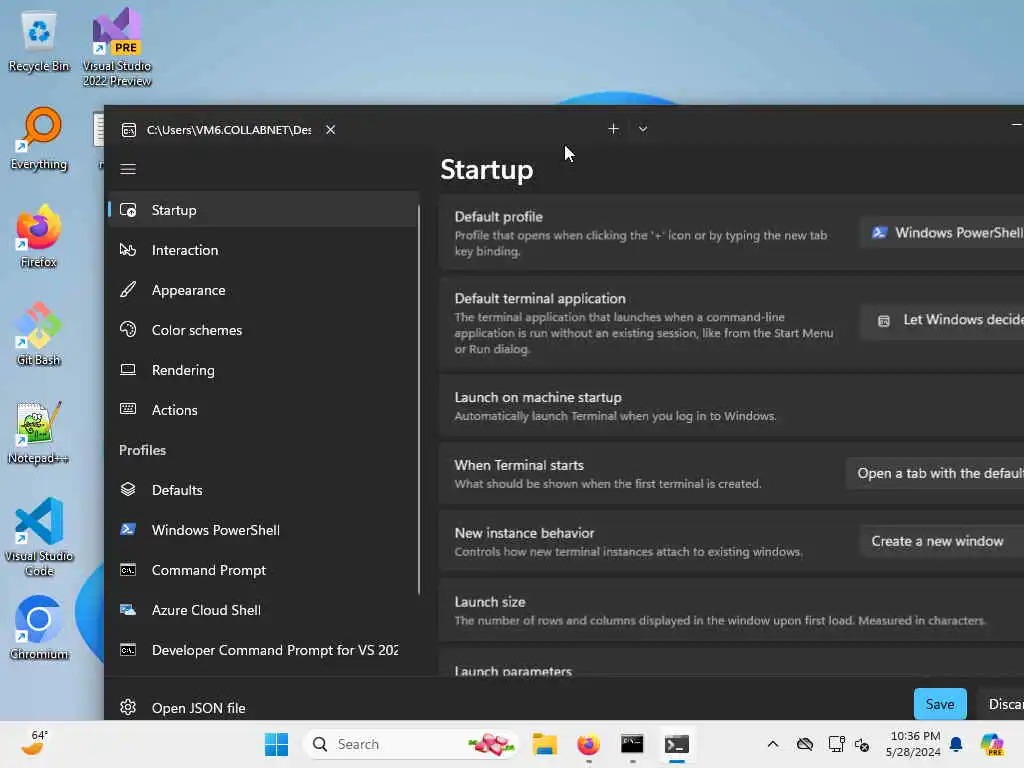Open the weather widget showing 64°
Screen dimensions: 1024x768
pos(35,744)
